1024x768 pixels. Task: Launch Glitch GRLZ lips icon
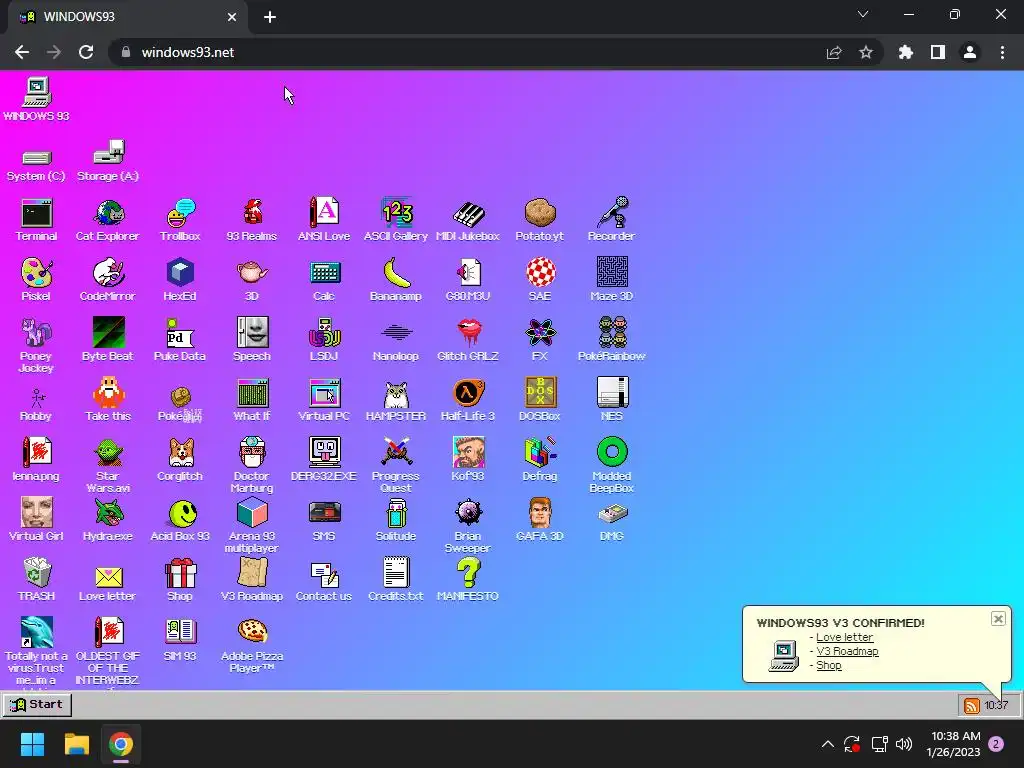468,340
